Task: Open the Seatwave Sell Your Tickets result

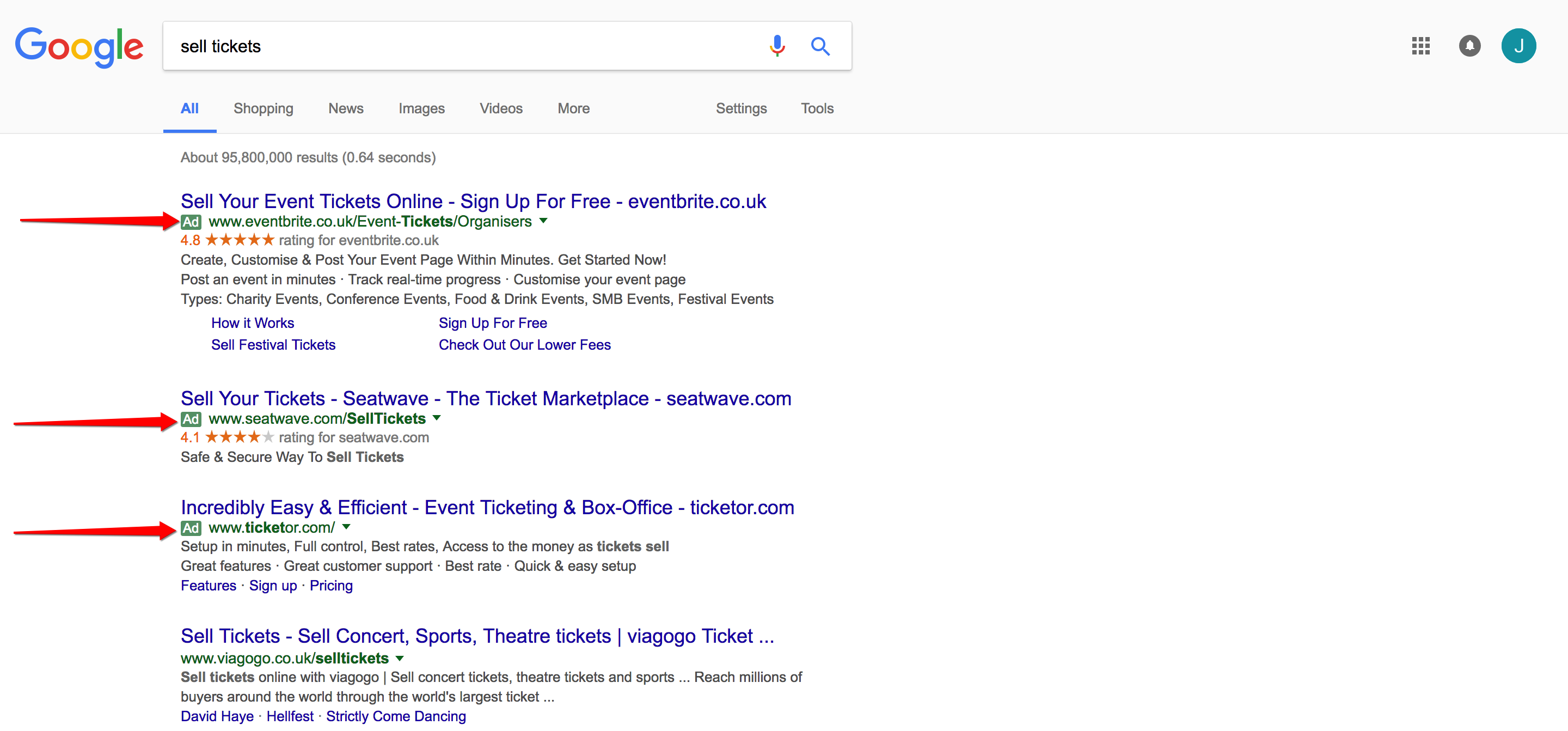Action: [486, 398]
